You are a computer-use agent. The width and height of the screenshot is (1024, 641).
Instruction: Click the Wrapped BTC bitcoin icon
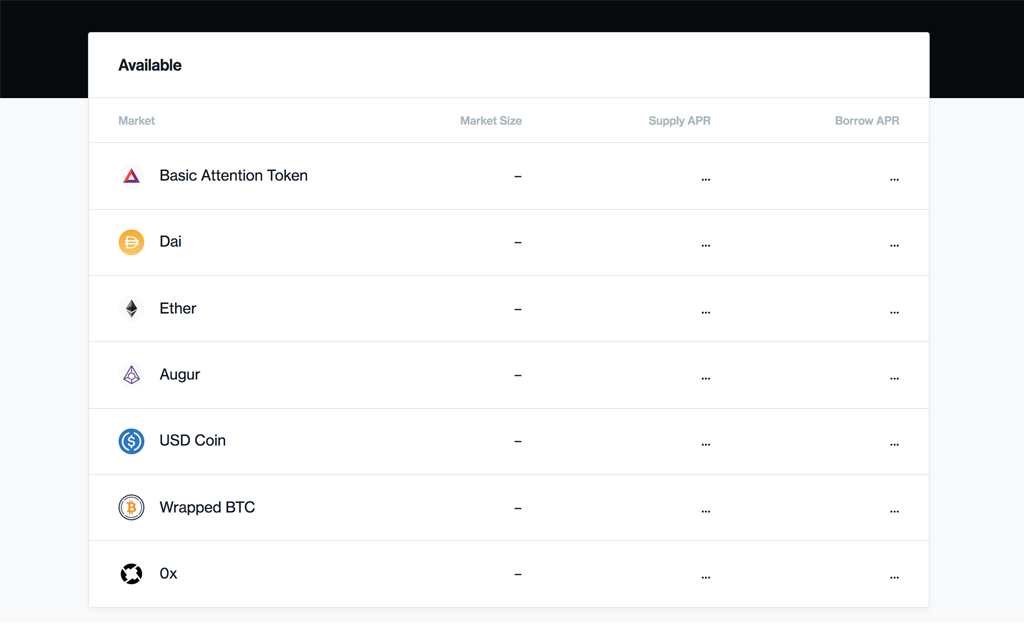click(131, 507)
